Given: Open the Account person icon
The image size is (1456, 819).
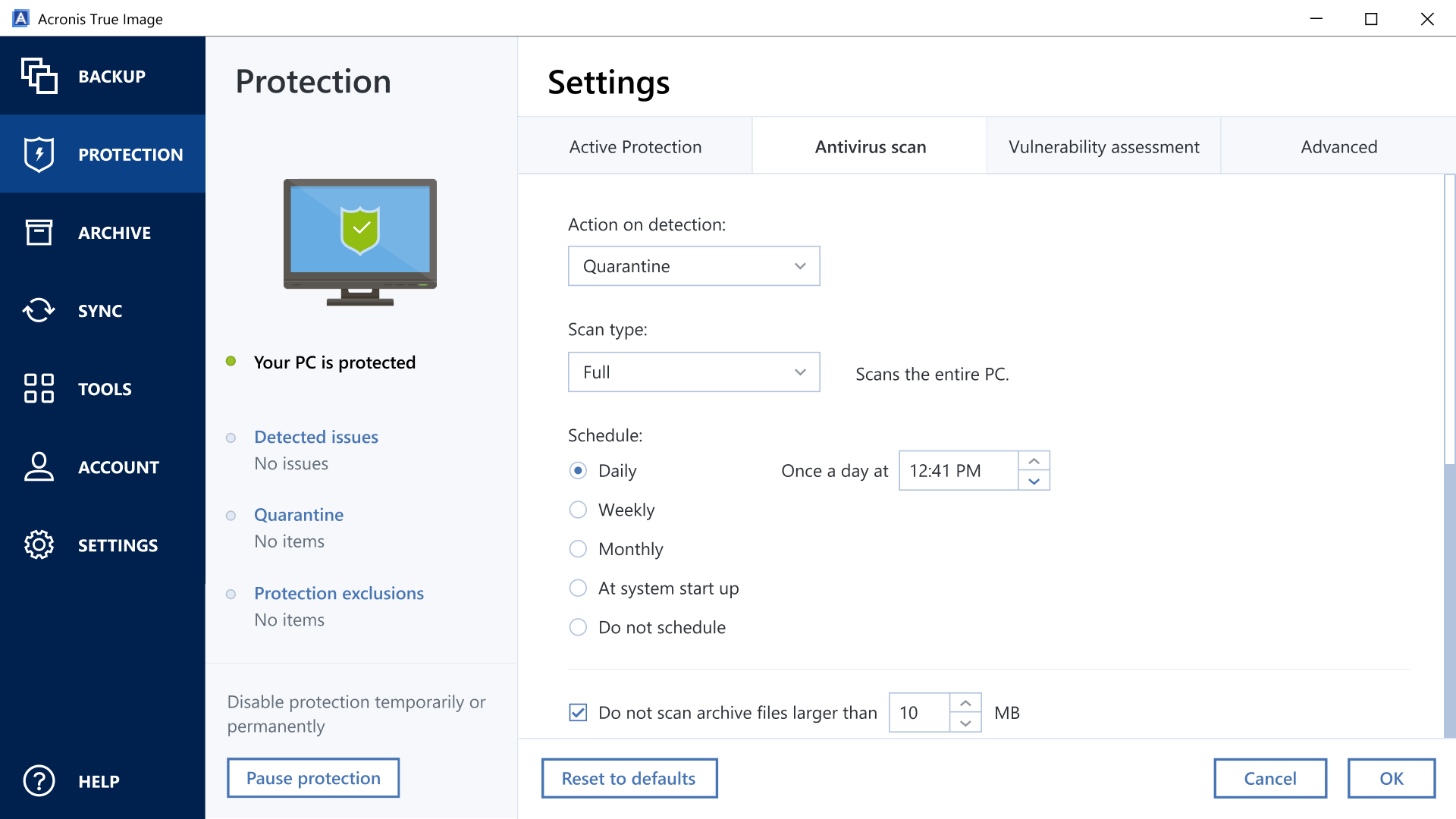Looking at the screenshot, I should pyautogui.click(x=39, y=467).
